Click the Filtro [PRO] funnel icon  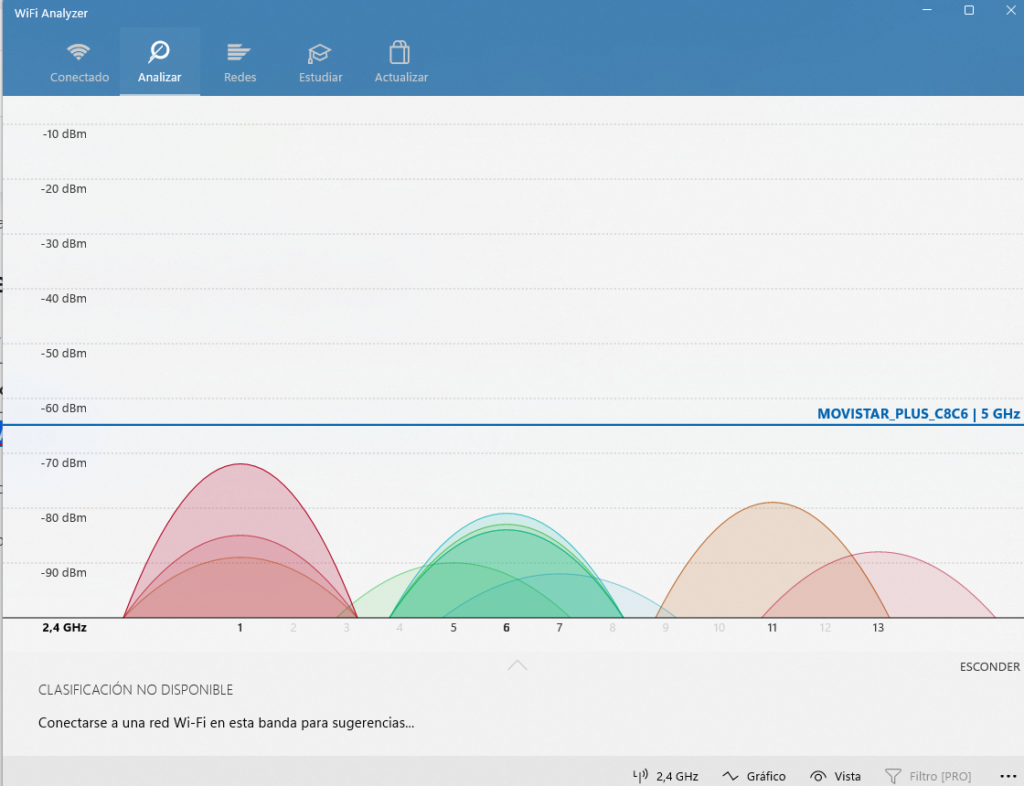[x=895, y=775]
